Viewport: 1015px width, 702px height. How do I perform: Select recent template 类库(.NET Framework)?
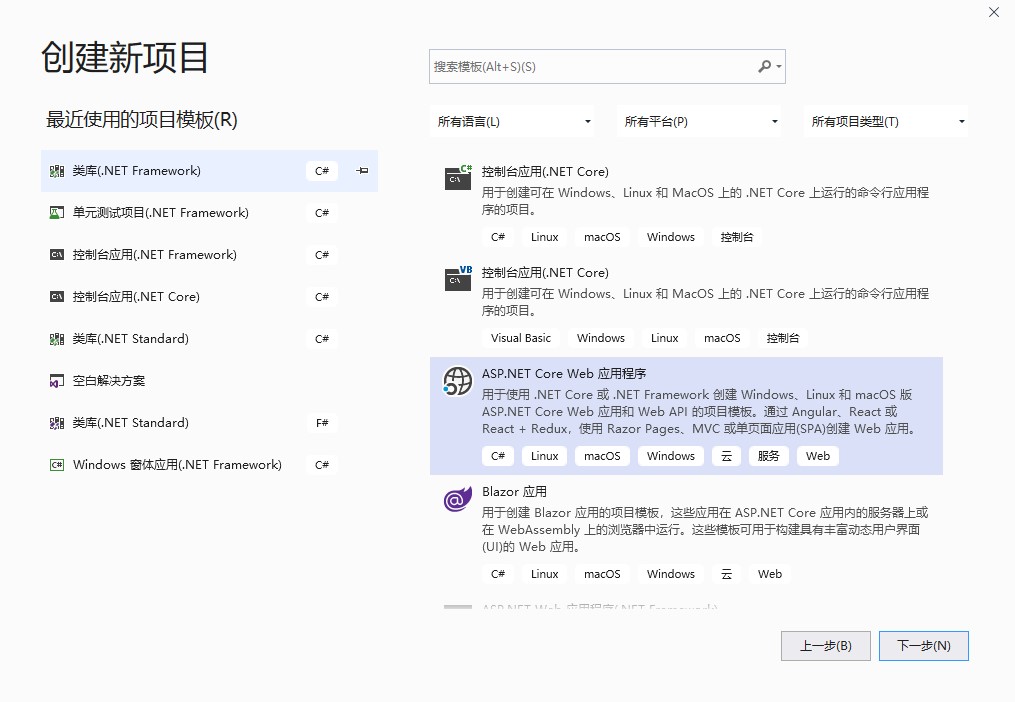tap(209, 171)
